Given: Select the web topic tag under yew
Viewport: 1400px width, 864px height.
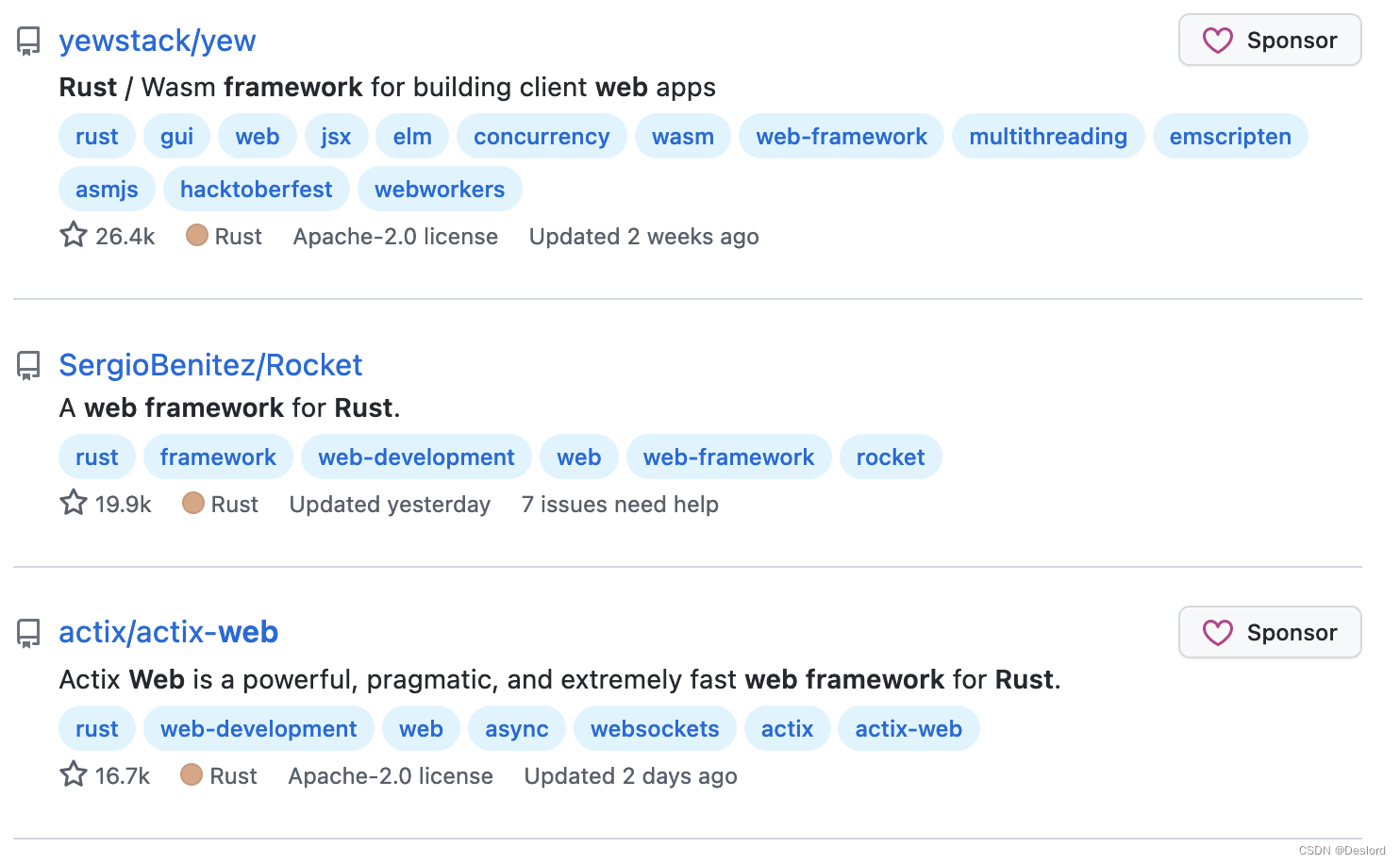Looking at the screenshot, I should point(258,136).
